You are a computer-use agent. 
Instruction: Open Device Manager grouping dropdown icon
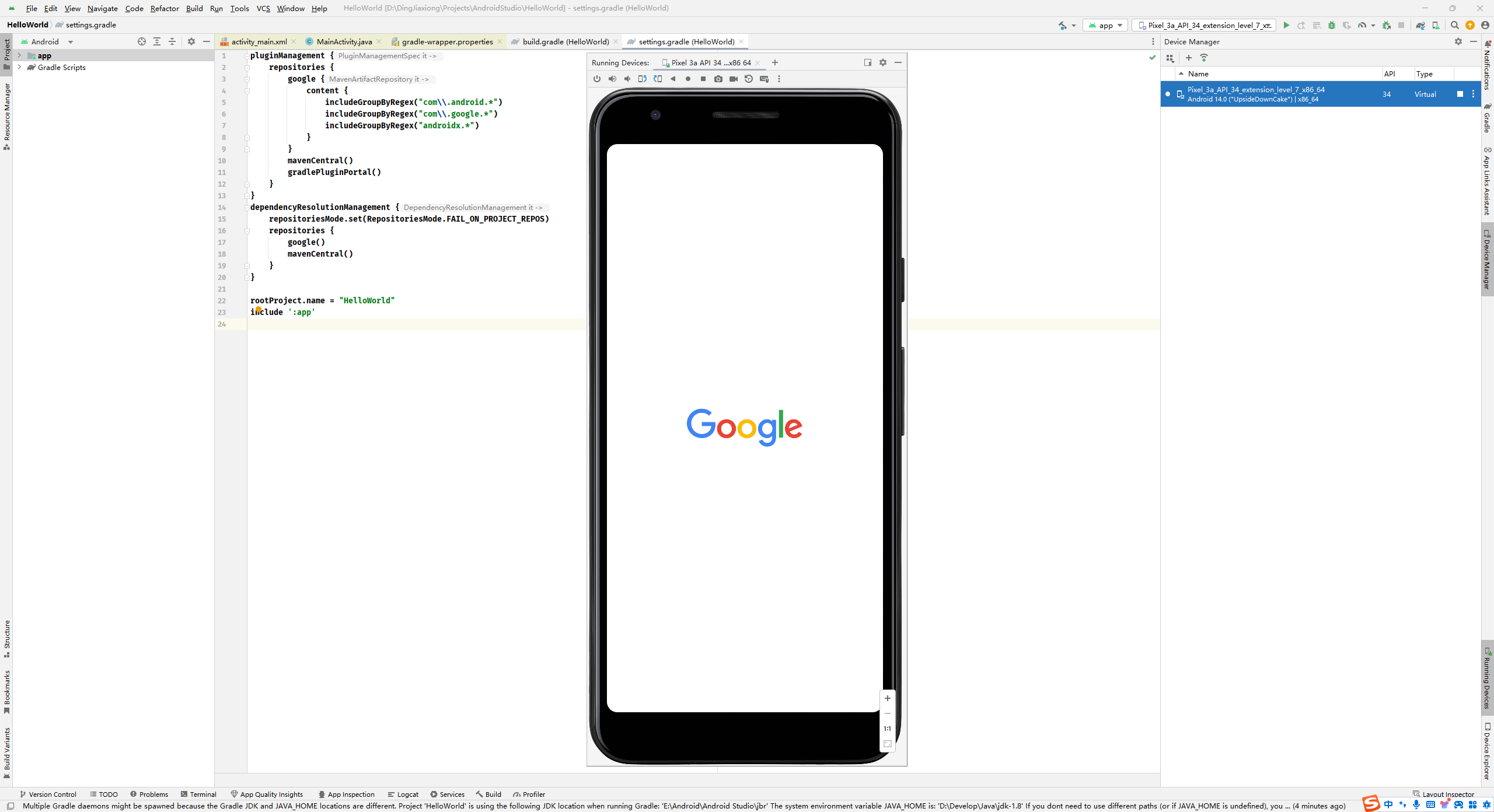(x=1170, y=58)
